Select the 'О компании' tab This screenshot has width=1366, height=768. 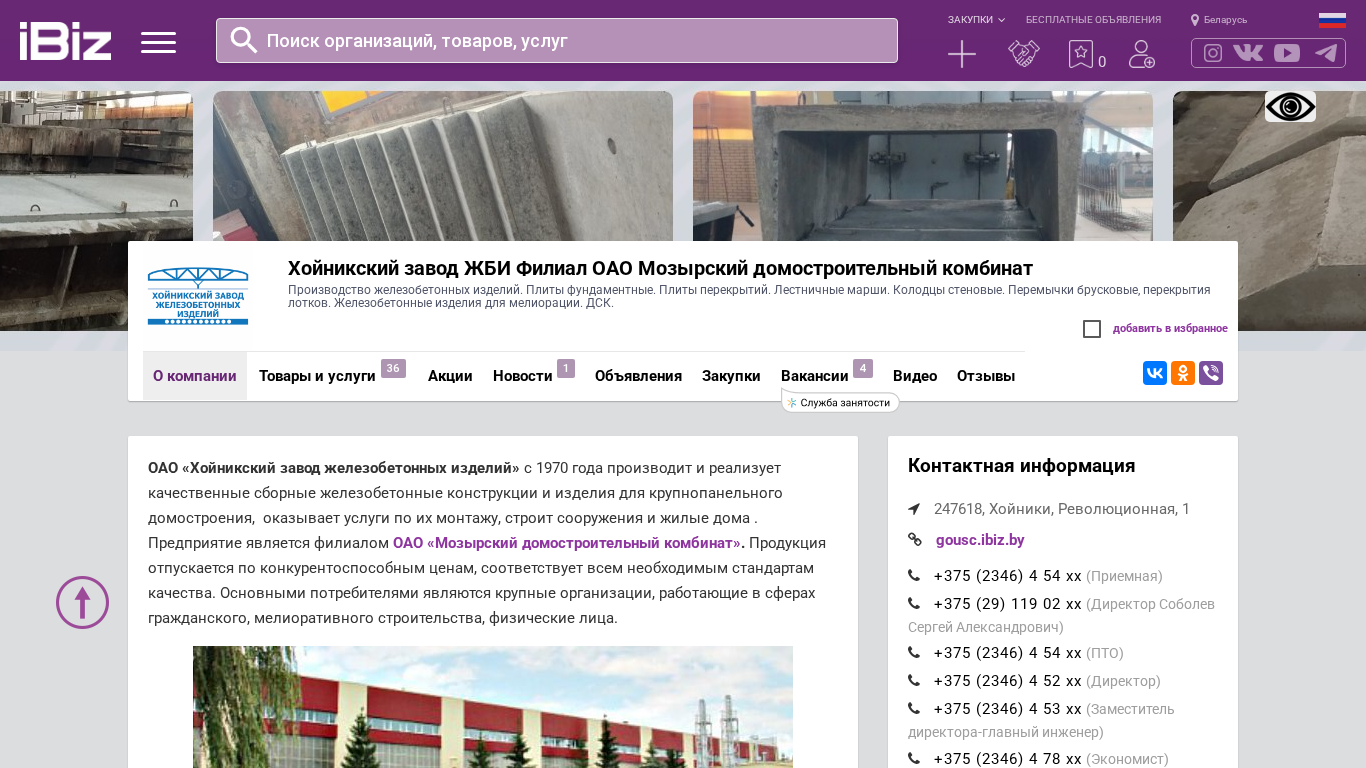[x=195, y=376]
